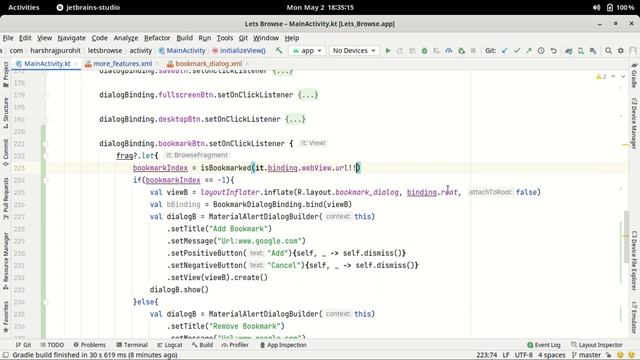Run the app with the green play icon
The height and width of the screenshot is (360, 640).
[388, 51]
